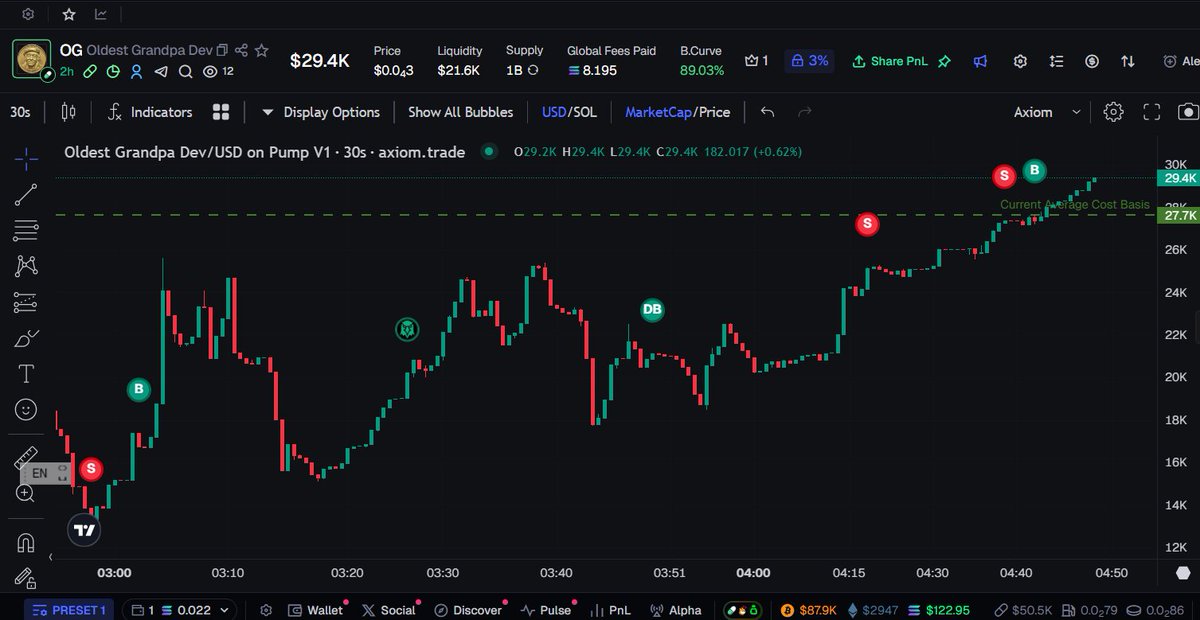This screenshot has height=620, width=1200.
Task: Open the Pulse tab in bottom bar
Action: (x=546, y=609)
